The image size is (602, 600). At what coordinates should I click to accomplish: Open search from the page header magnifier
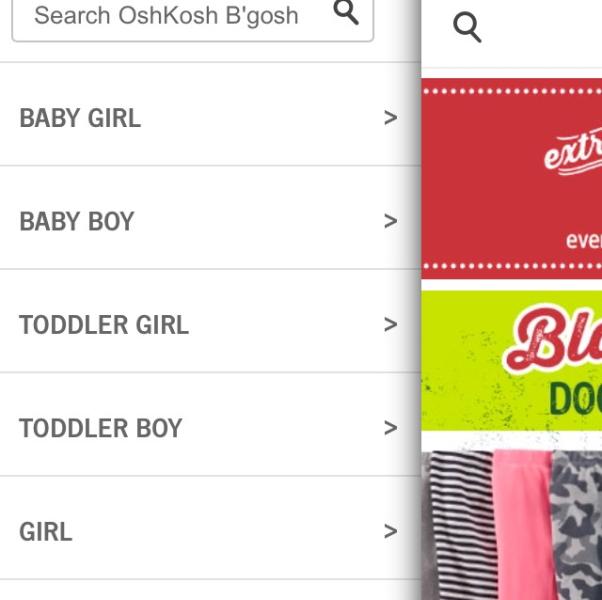pos(467,28)
